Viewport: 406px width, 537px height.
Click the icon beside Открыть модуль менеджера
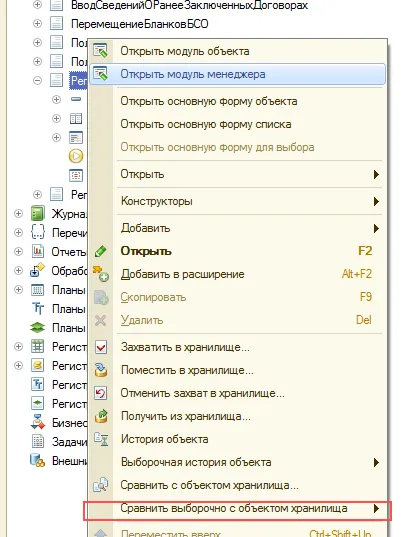click(101, 73)
